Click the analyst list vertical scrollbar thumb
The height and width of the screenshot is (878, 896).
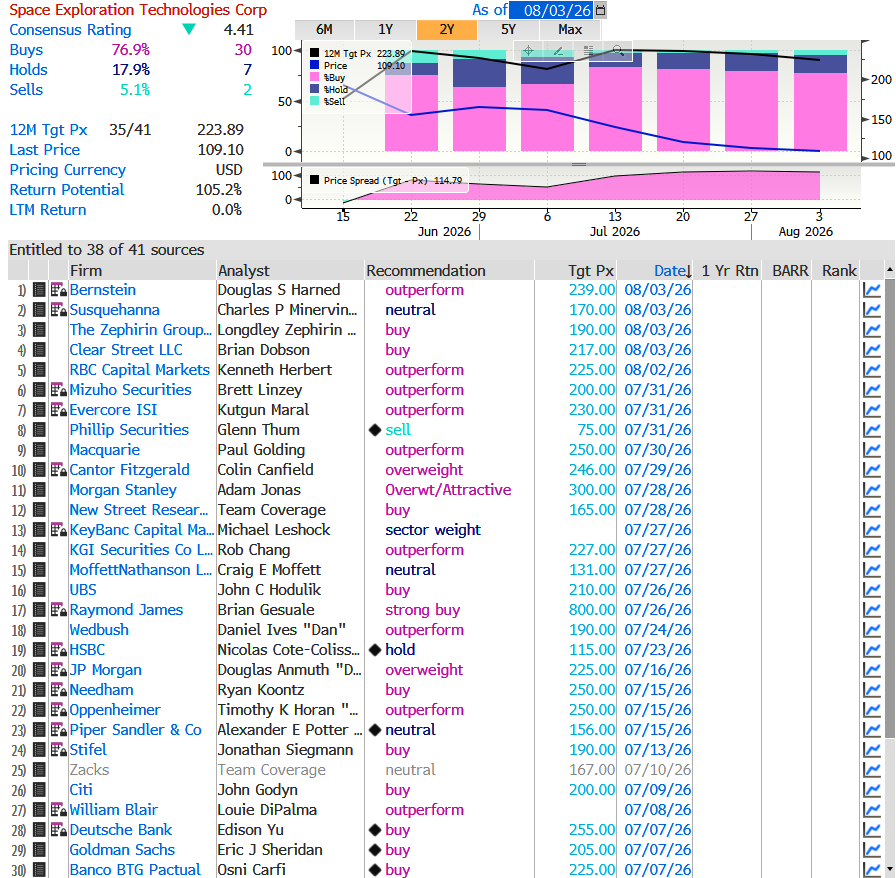click(890, 508)
